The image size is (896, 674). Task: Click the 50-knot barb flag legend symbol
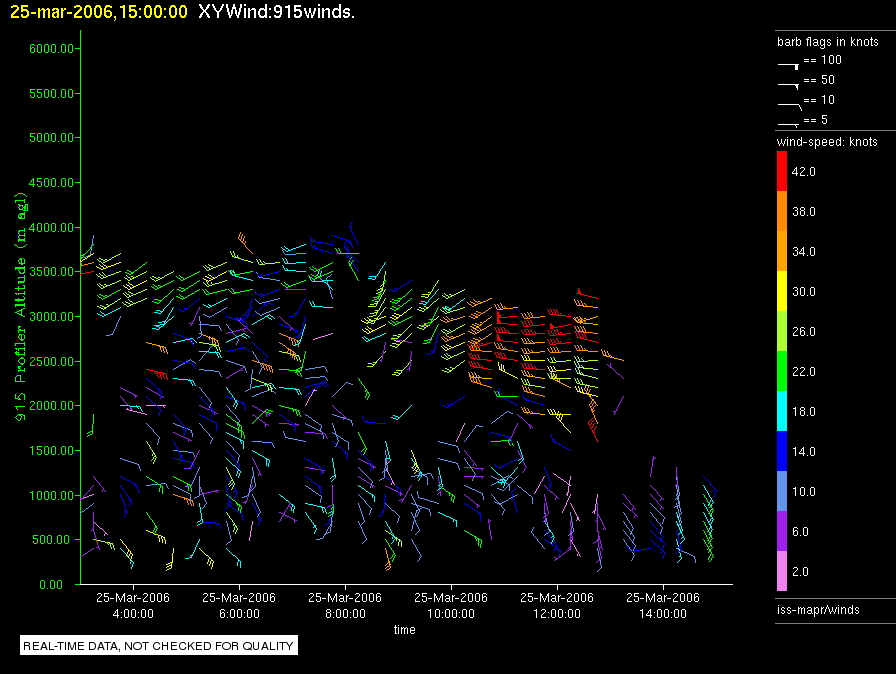coord(789,83)
